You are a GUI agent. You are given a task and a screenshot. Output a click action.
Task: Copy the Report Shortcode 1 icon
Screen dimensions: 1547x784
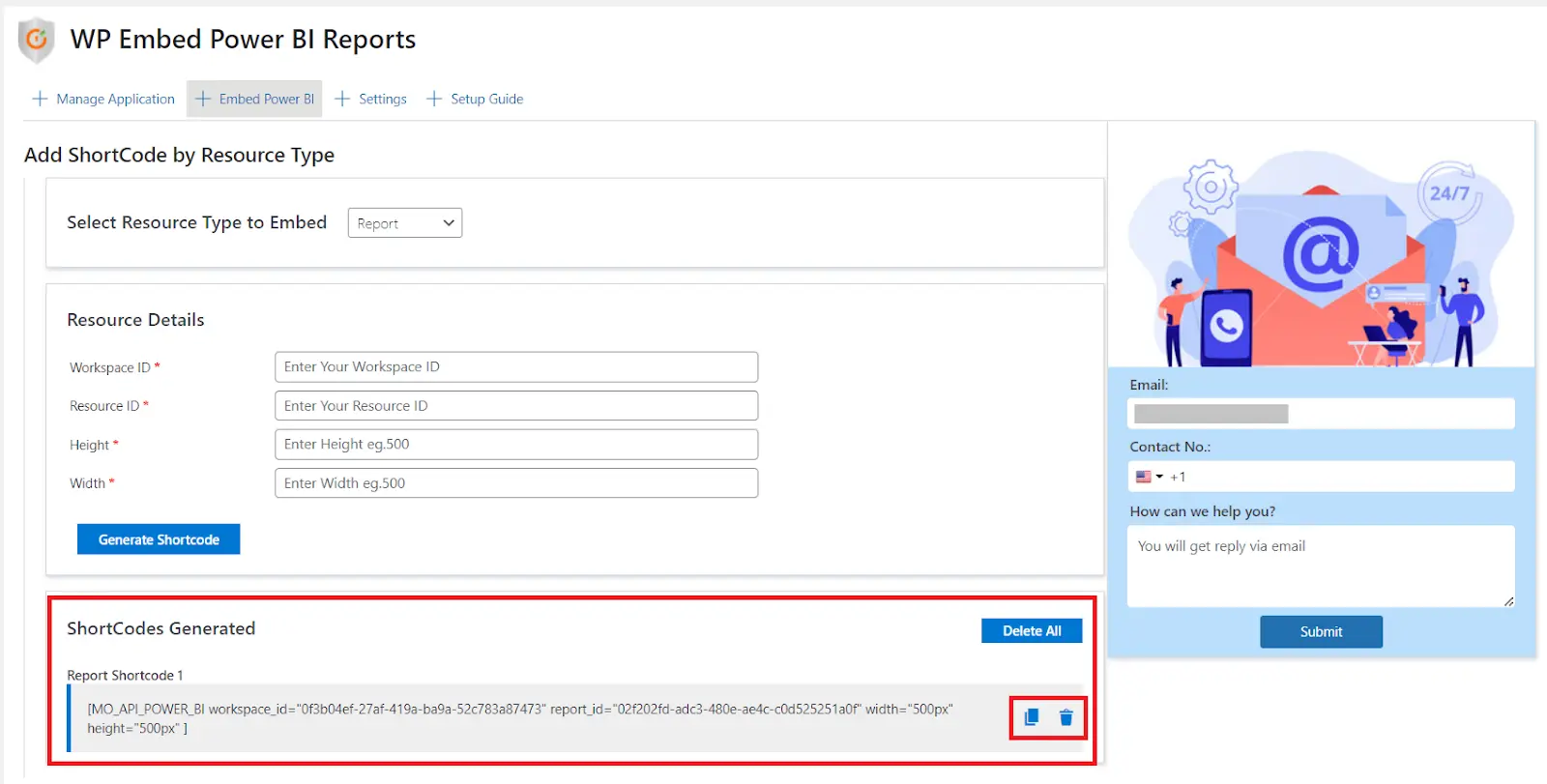(x=1032, y=717)
